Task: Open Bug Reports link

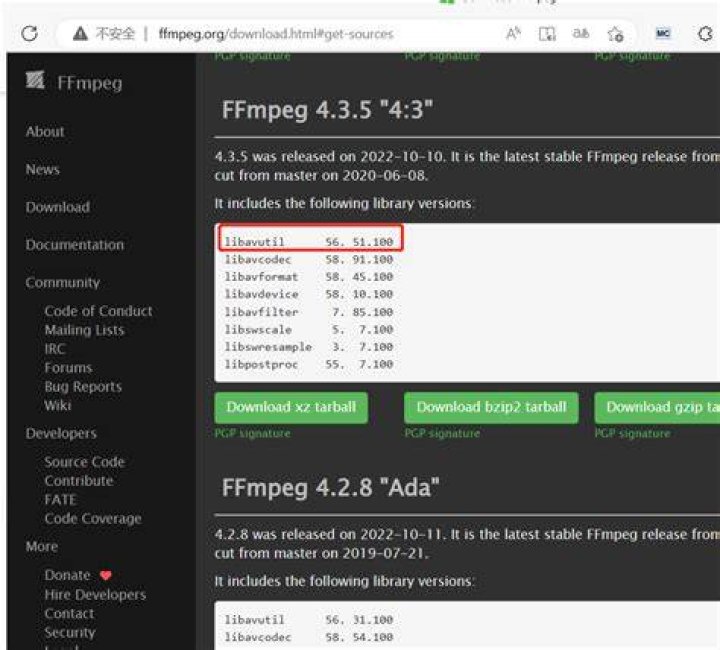Action: tap(84, 387)
